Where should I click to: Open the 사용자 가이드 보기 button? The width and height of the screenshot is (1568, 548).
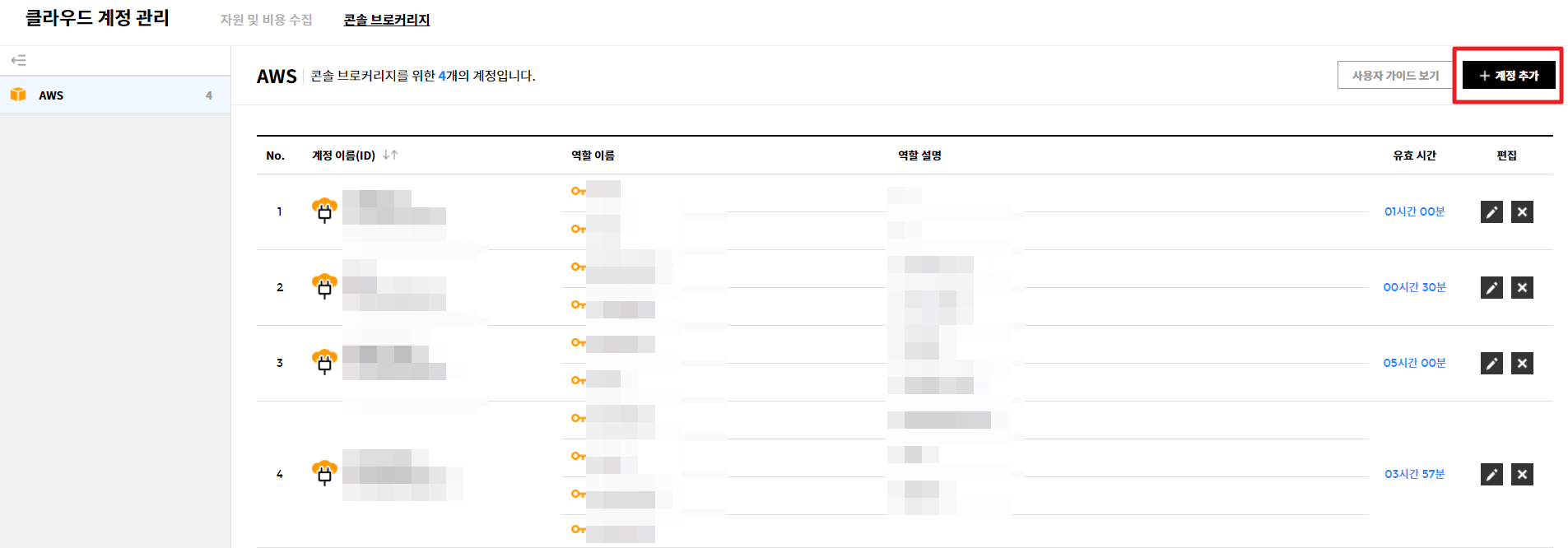pyautogui.click(x=1395, y=76)
